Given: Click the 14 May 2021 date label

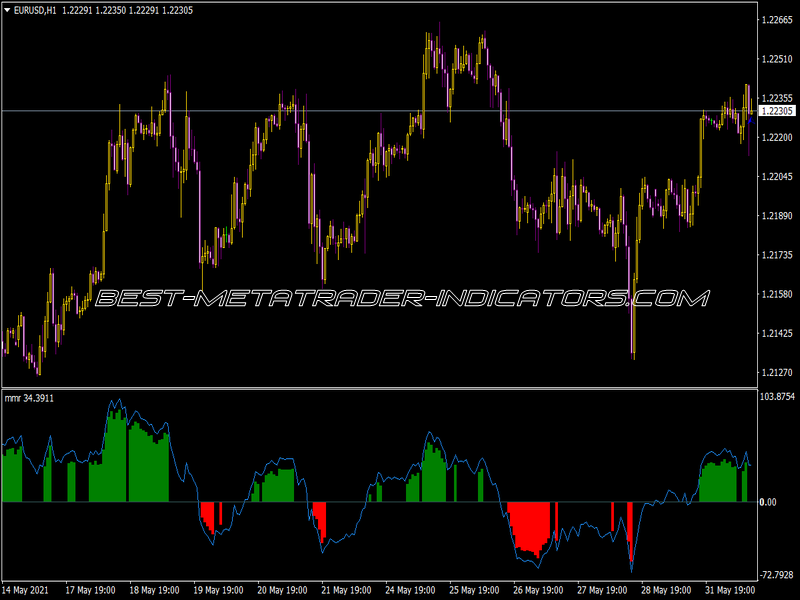Looking at the screenshot, I should click(x=26, y=590).
